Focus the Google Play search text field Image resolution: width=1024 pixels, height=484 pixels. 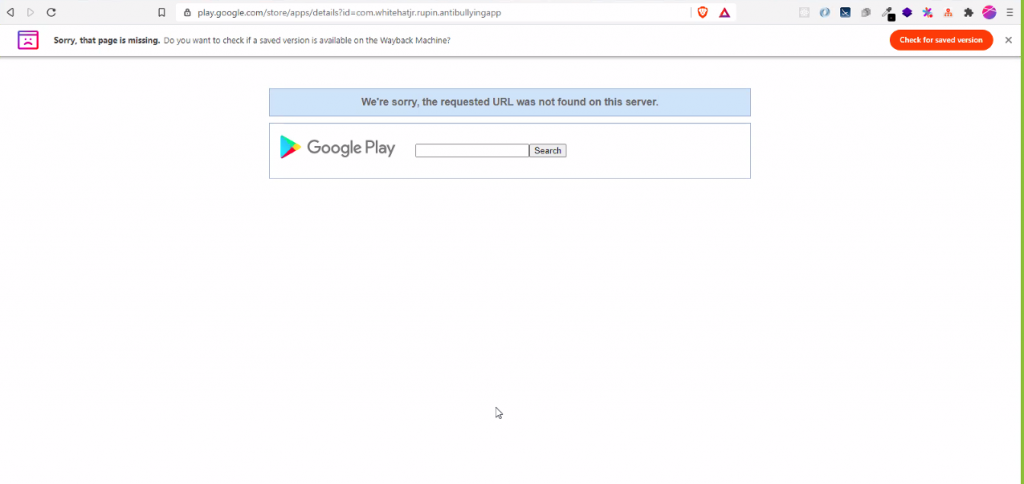coord(472,150)
